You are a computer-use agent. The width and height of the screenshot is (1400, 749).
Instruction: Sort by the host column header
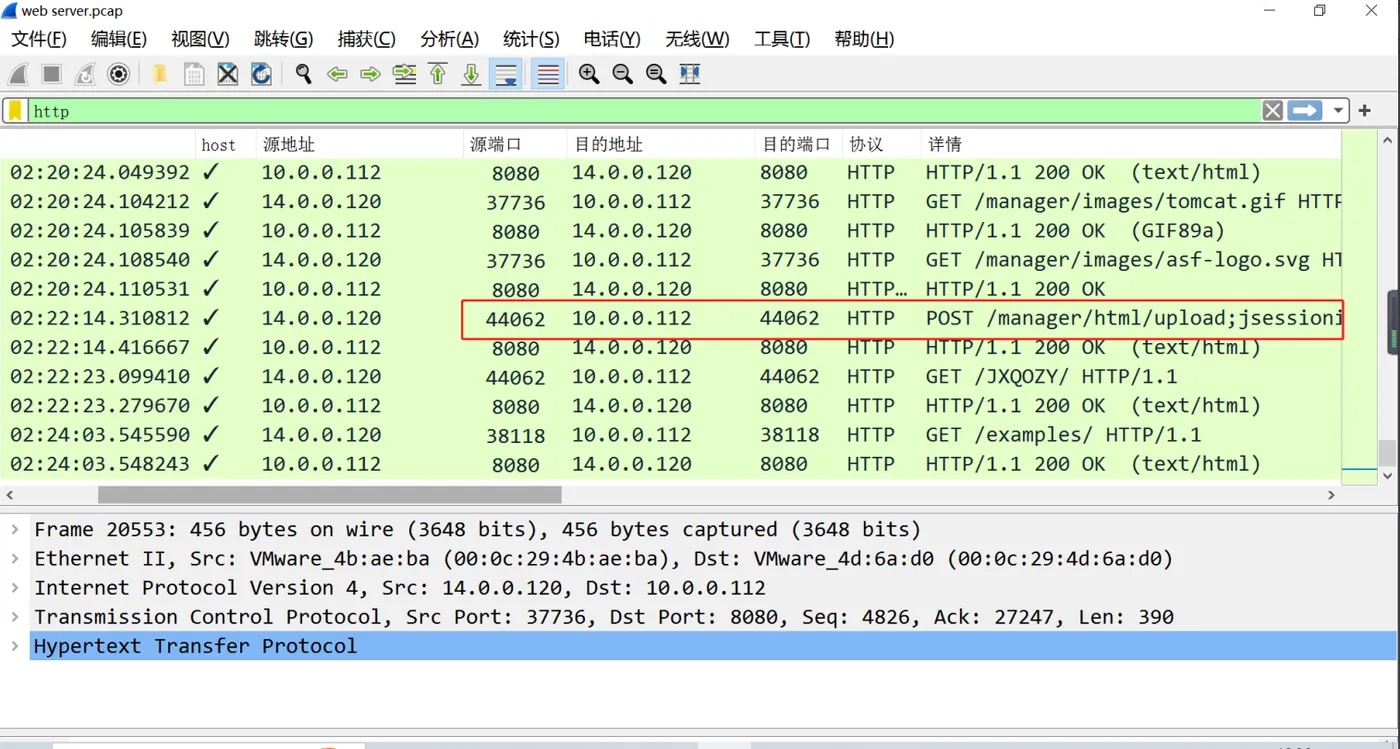tap(225, 144)
